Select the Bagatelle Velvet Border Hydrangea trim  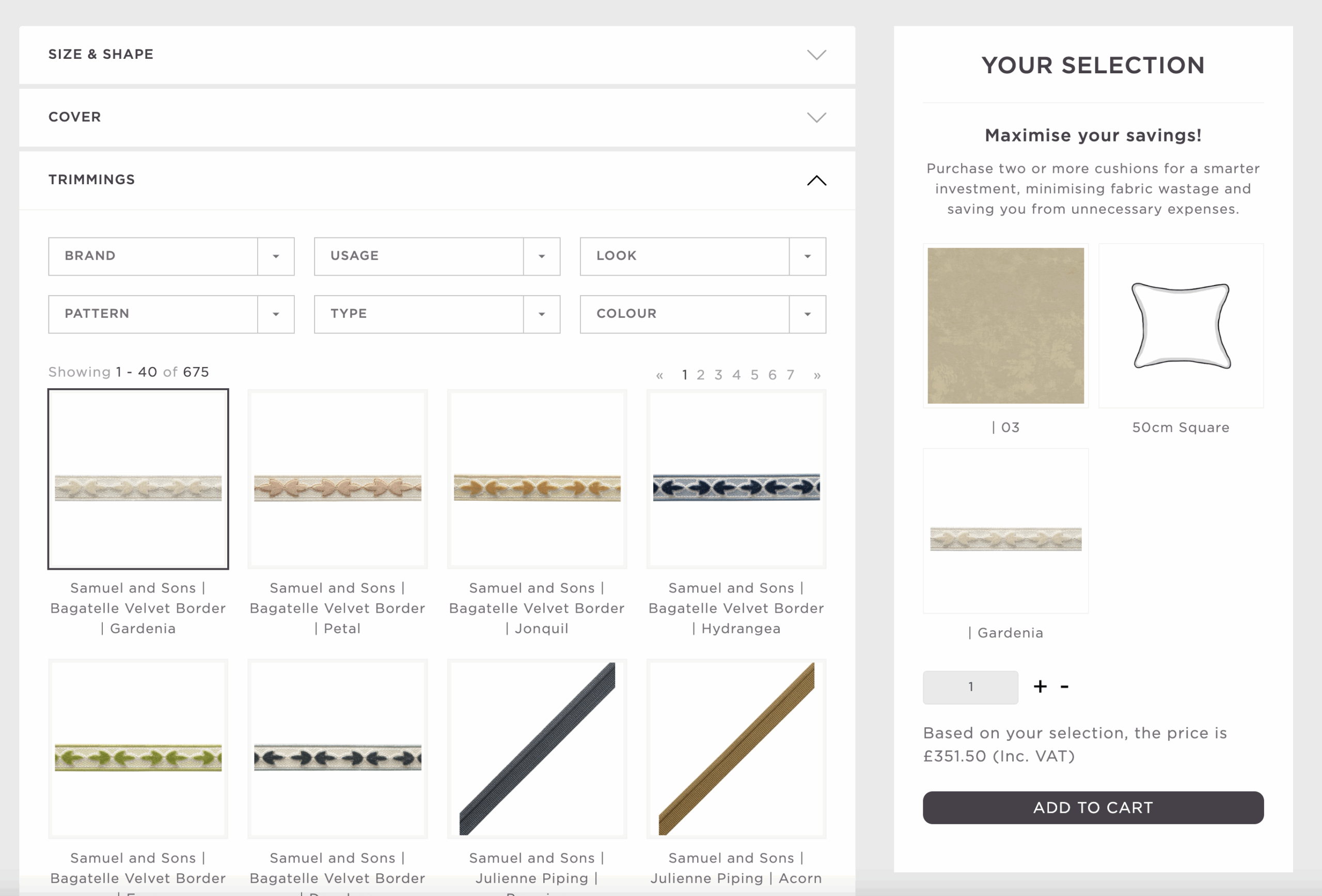[736, 479]
